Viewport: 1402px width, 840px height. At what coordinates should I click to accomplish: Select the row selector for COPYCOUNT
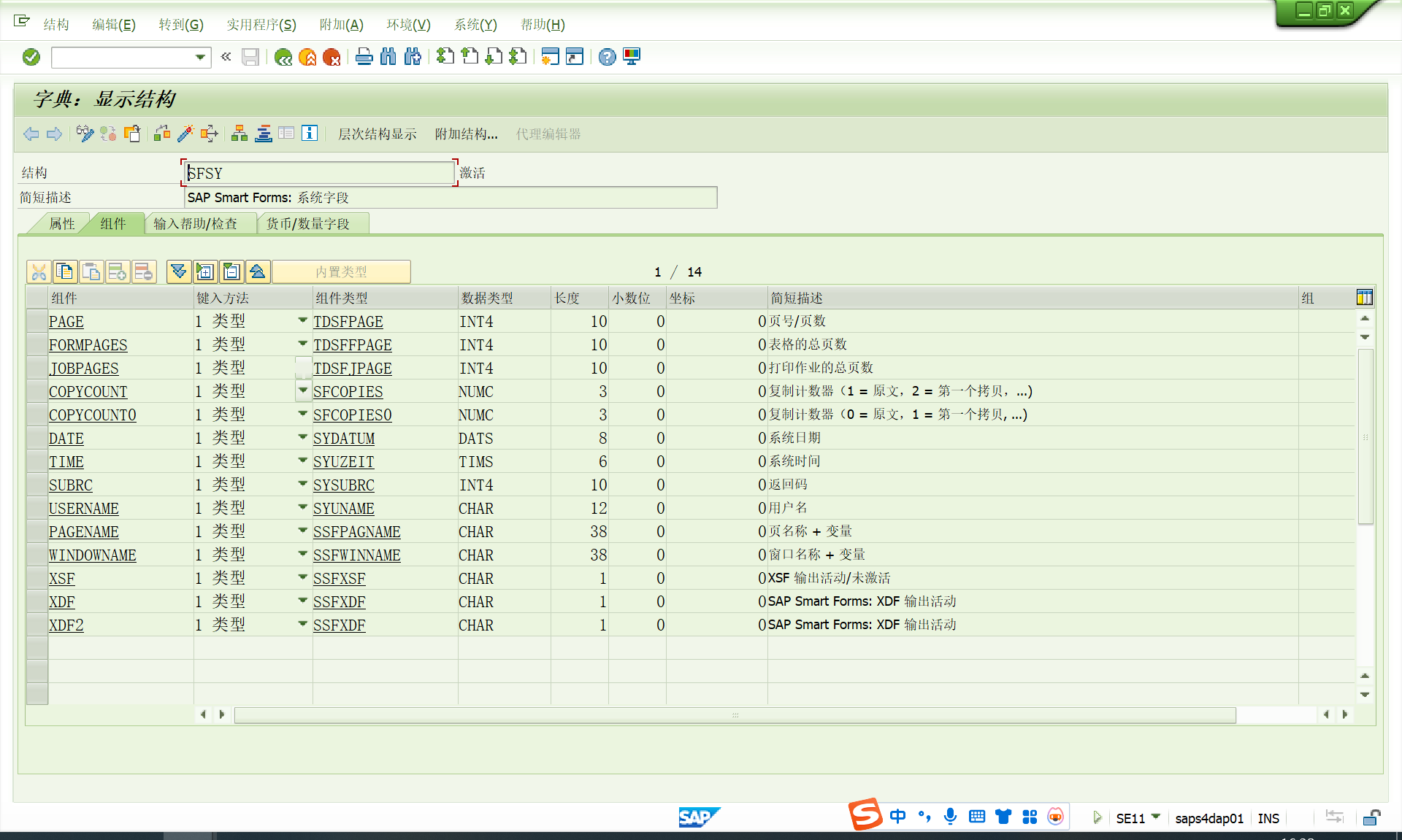click(x=37, y=391)
